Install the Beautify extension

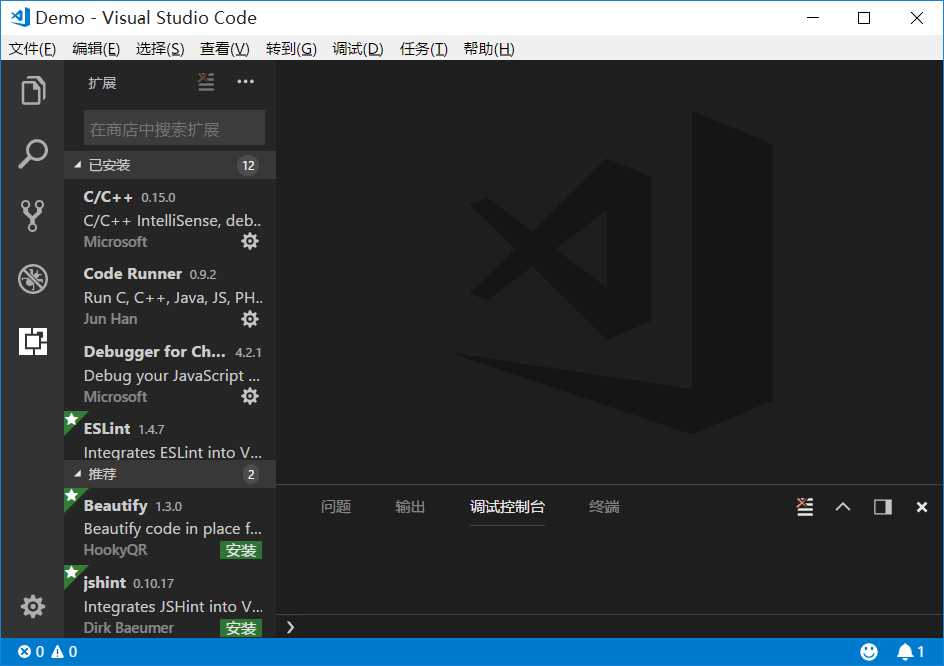pos(241,550)
